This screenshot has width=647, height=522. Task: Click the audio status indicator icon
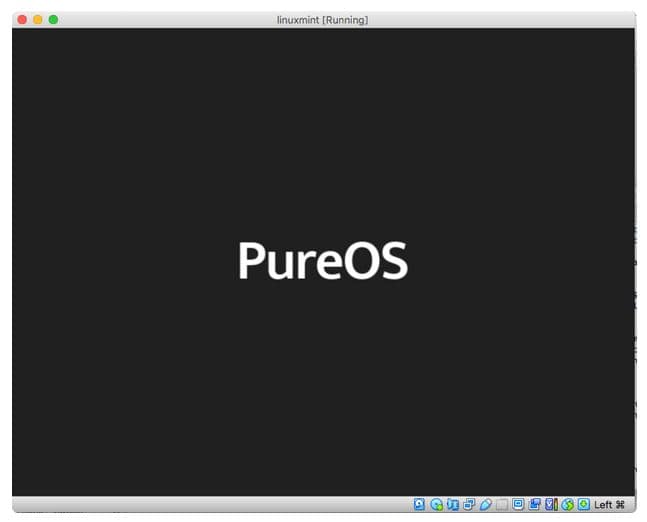click(453, 504)
